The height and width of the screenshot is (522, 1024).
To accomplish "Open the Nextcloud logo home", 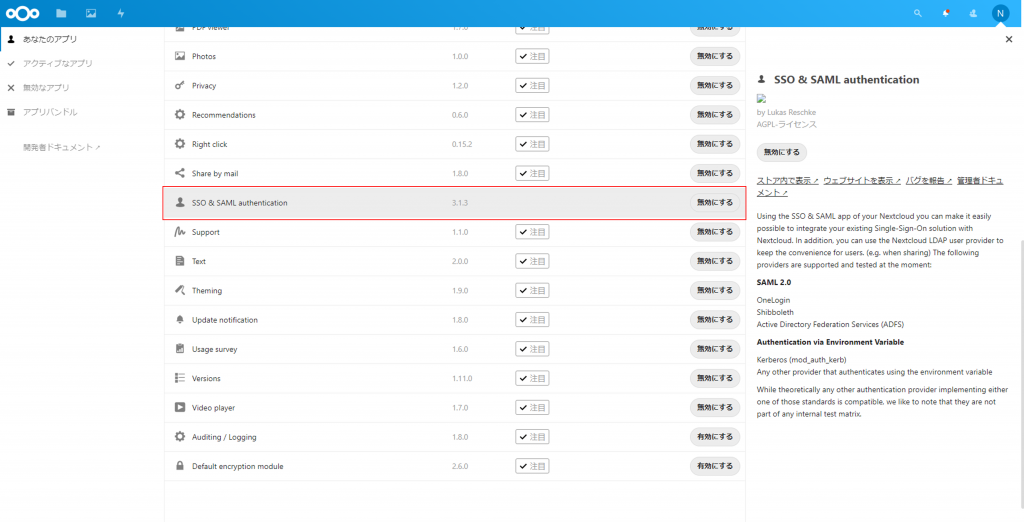I will click(x=23, y=13).
